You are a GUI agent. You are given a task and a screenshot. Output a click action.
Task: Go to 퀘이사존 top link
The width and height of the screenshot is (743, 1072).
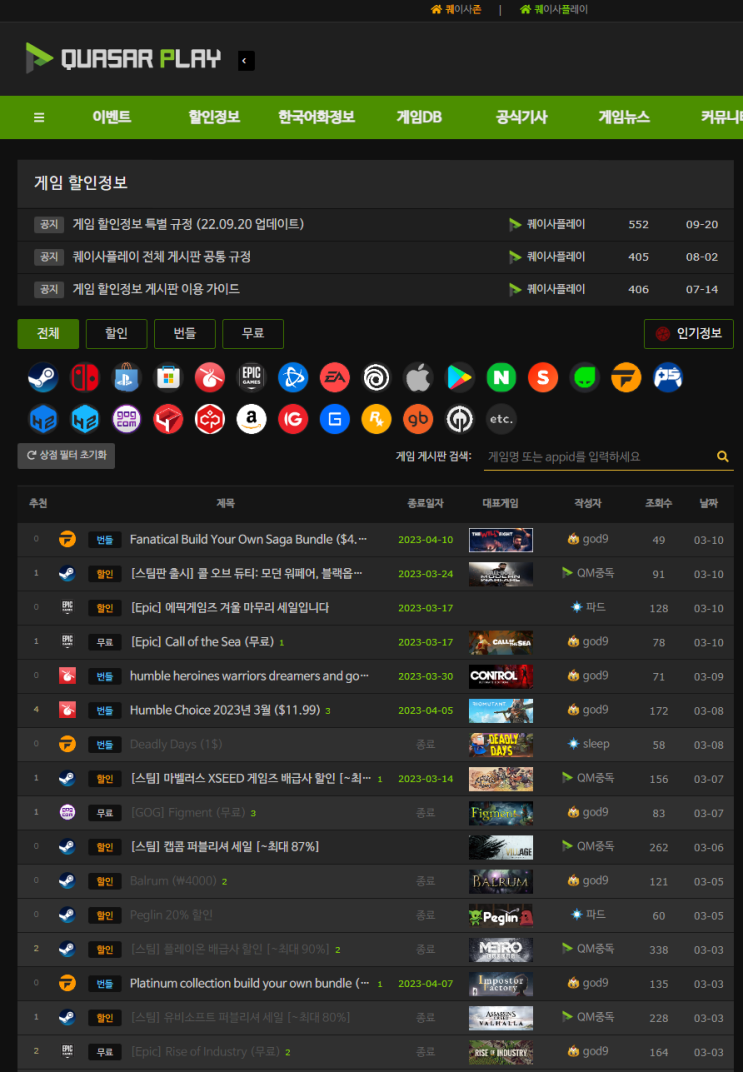click(x=456, y=10)
